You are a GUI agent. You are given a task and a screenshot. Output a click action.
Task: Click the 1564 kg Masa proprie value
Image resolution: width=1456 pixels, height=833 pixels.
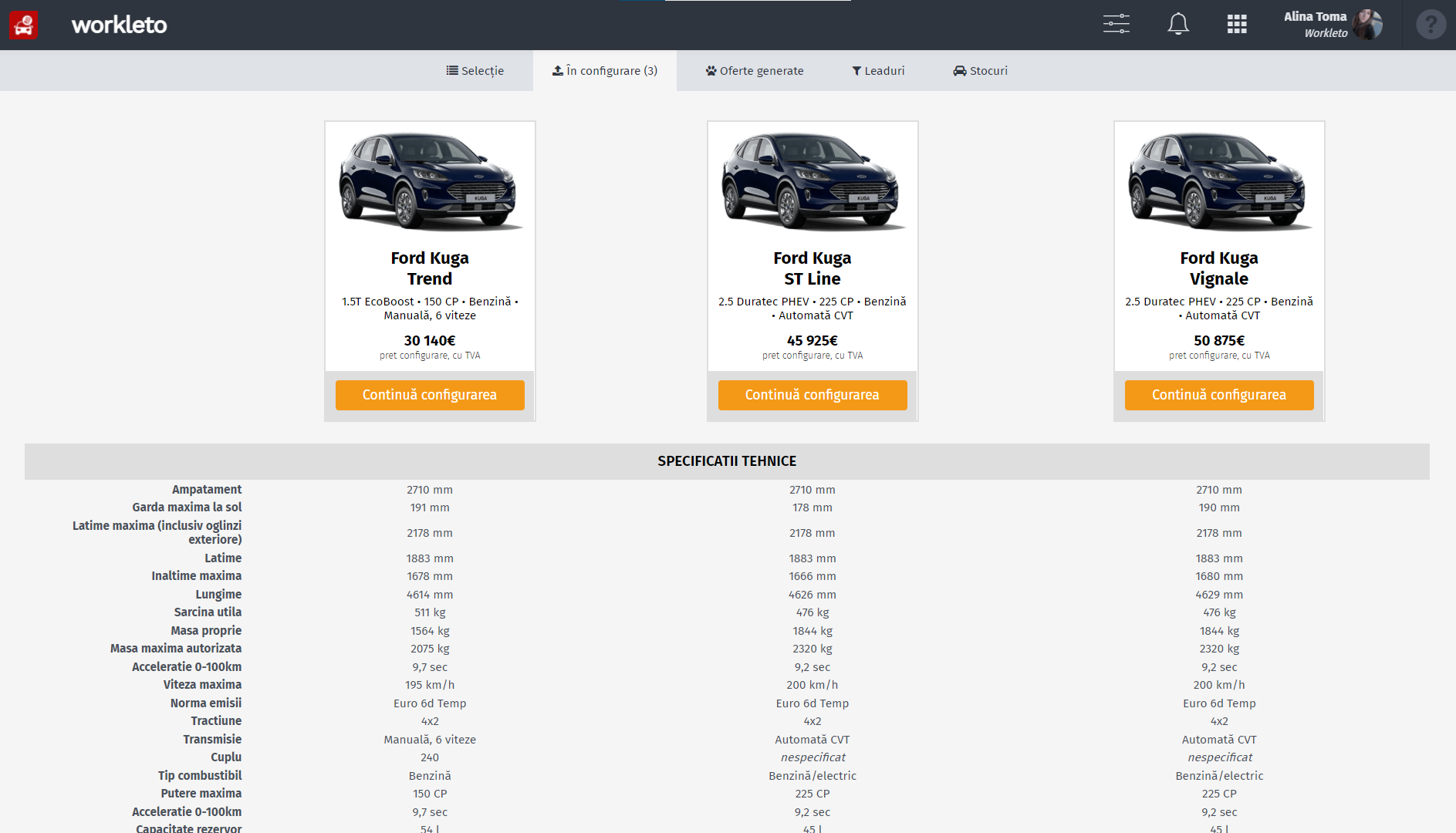pyautogui.click(x=430, y=631)
